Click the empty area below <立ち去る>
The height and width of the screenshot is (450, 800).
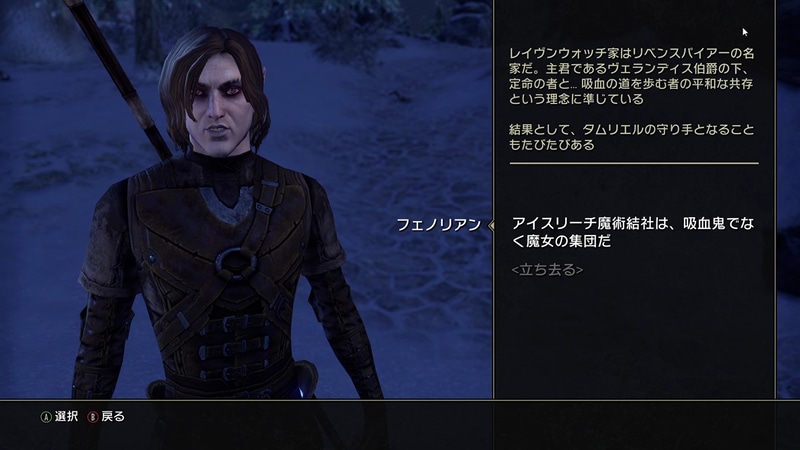[x=634, y=337]
